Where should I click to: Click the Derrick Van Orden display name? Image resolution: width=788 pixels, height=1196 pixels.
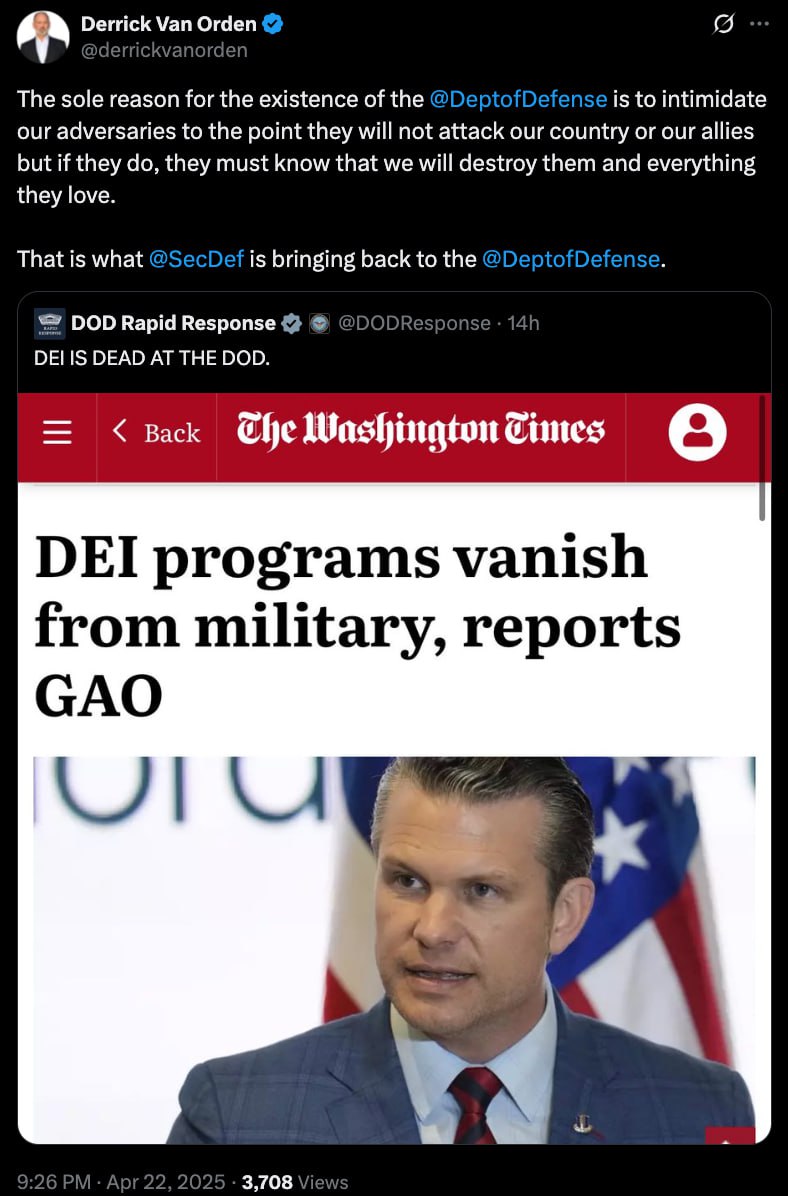[x=169, y=24]
